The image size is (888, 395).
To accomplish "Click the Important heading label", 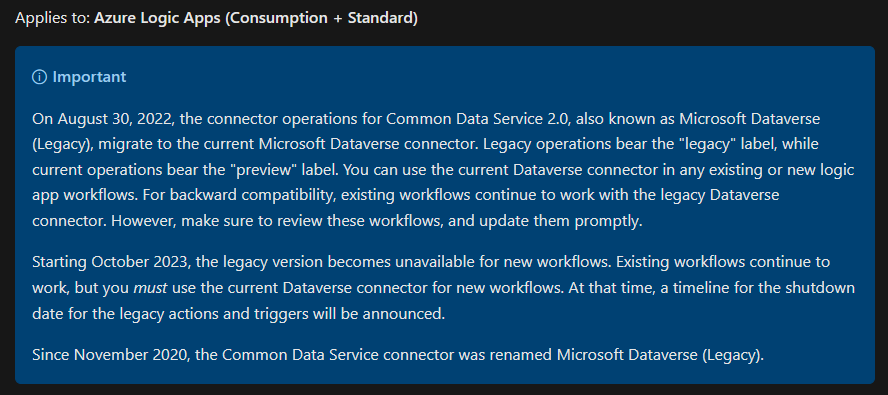I will (89, 77).
